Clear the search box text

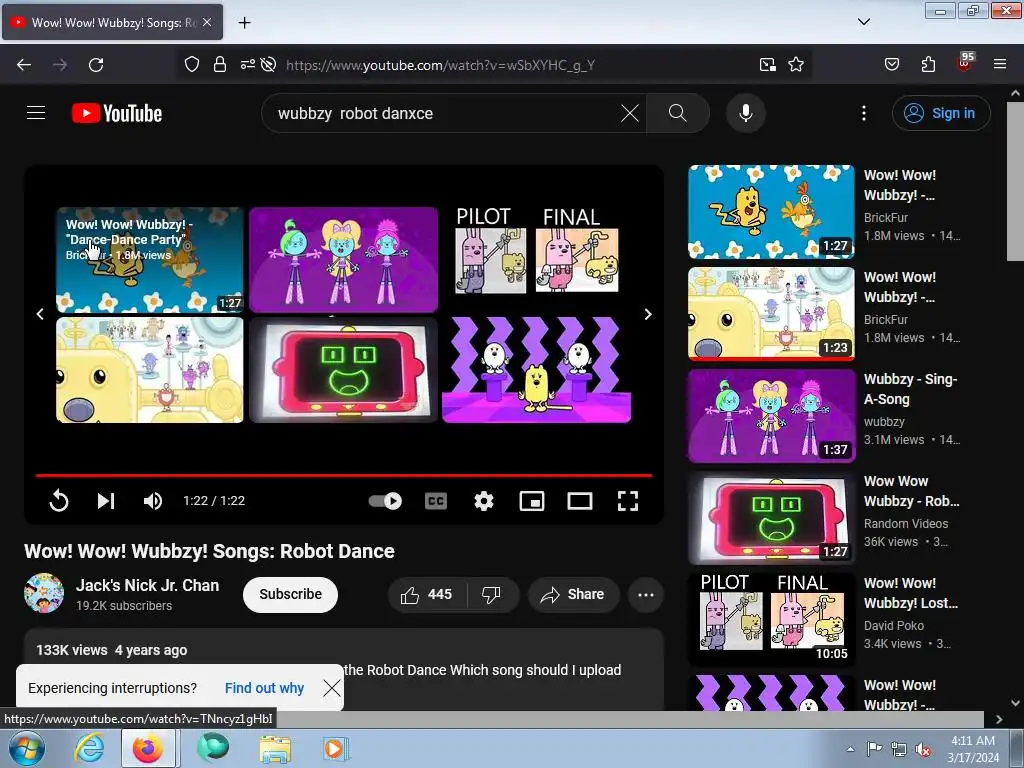630,113
